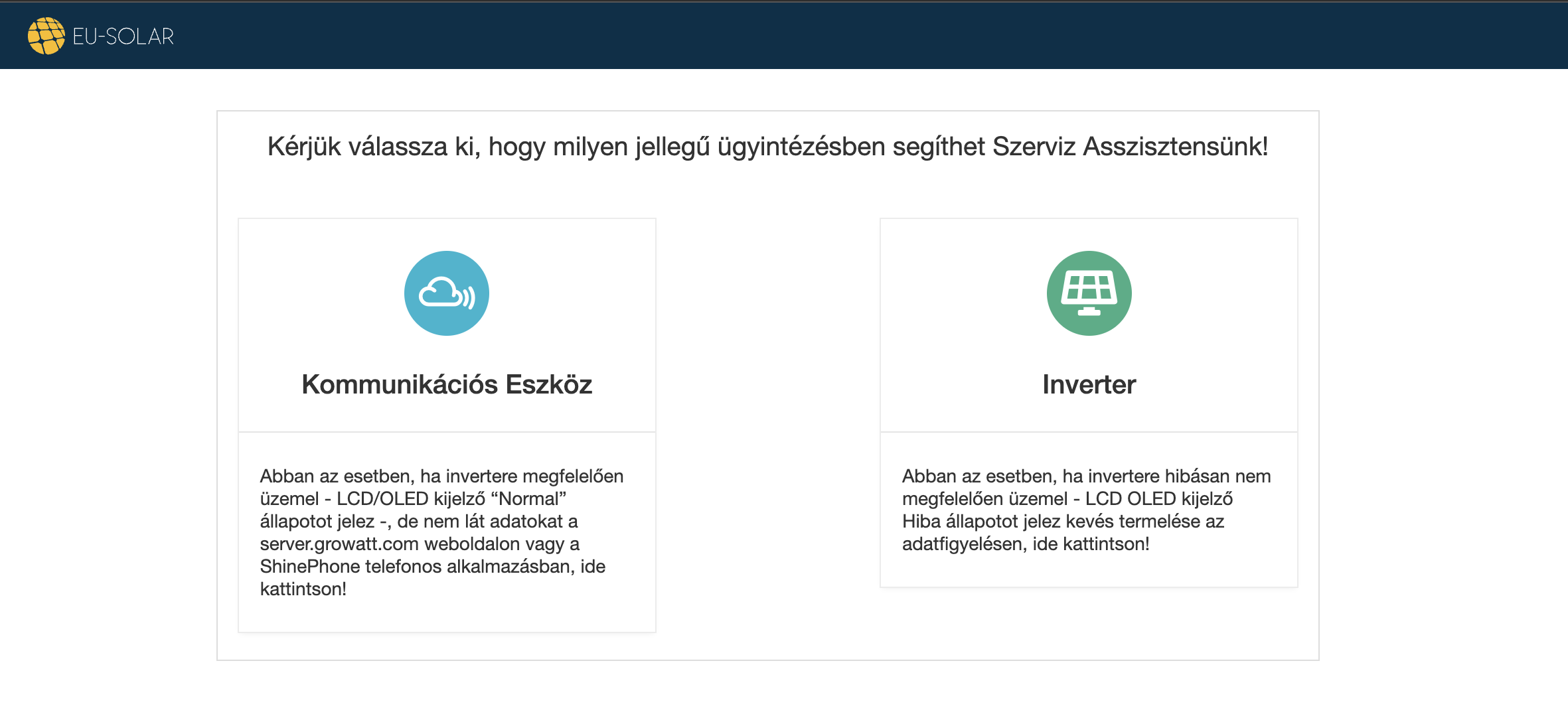Click the green solar panel icon
This screenshot has height=726, width=1568.
1089,293
